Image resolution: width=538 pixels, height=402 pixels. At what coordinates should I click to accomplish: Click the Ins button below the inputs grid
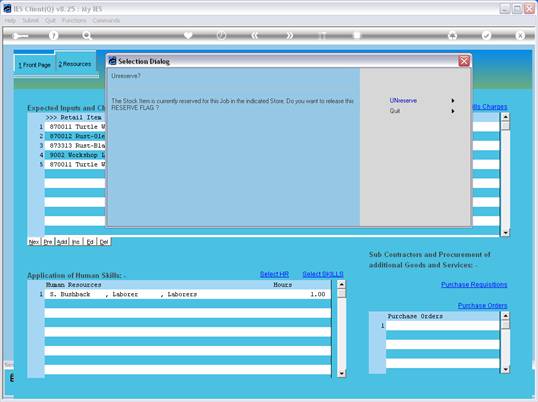76,242
